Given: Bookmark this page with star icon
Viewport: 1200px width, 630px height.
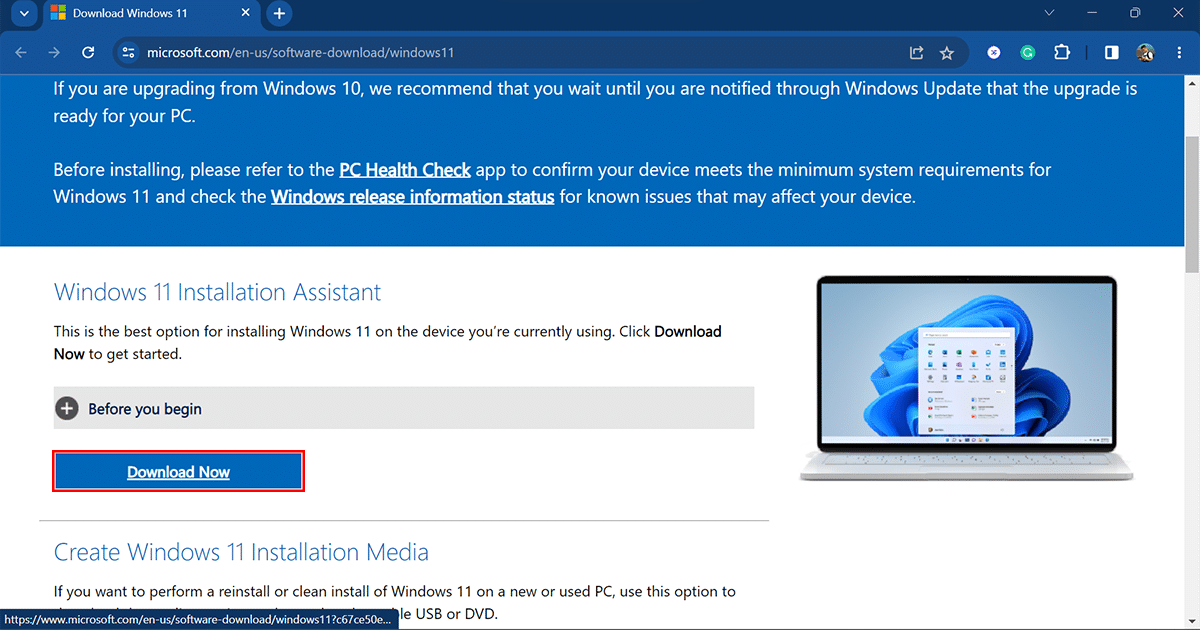Looking at the screenshot, I should (947, 53).
